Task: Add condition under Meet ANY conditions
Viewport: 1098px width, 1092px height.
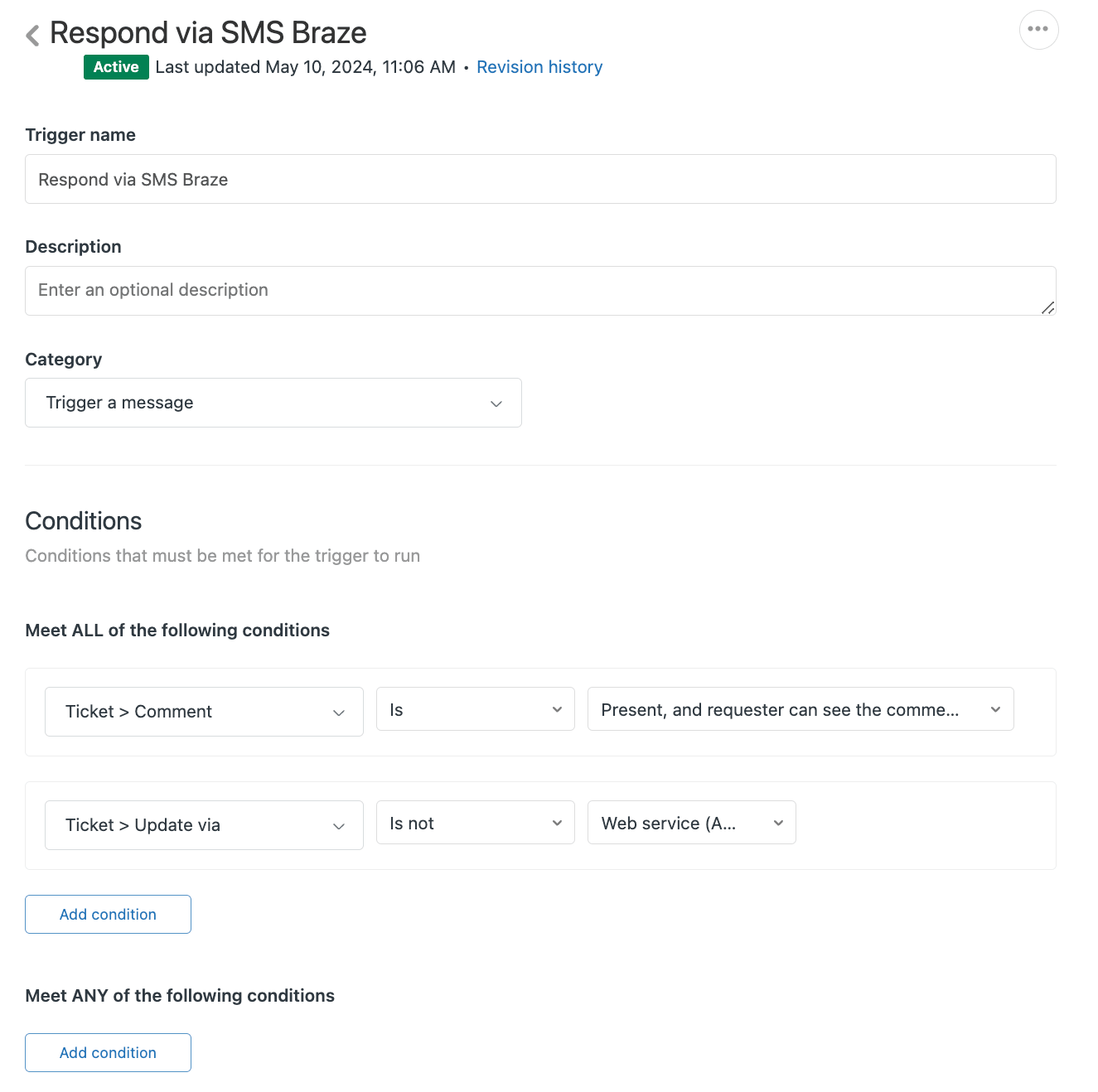Action: 108,1053
